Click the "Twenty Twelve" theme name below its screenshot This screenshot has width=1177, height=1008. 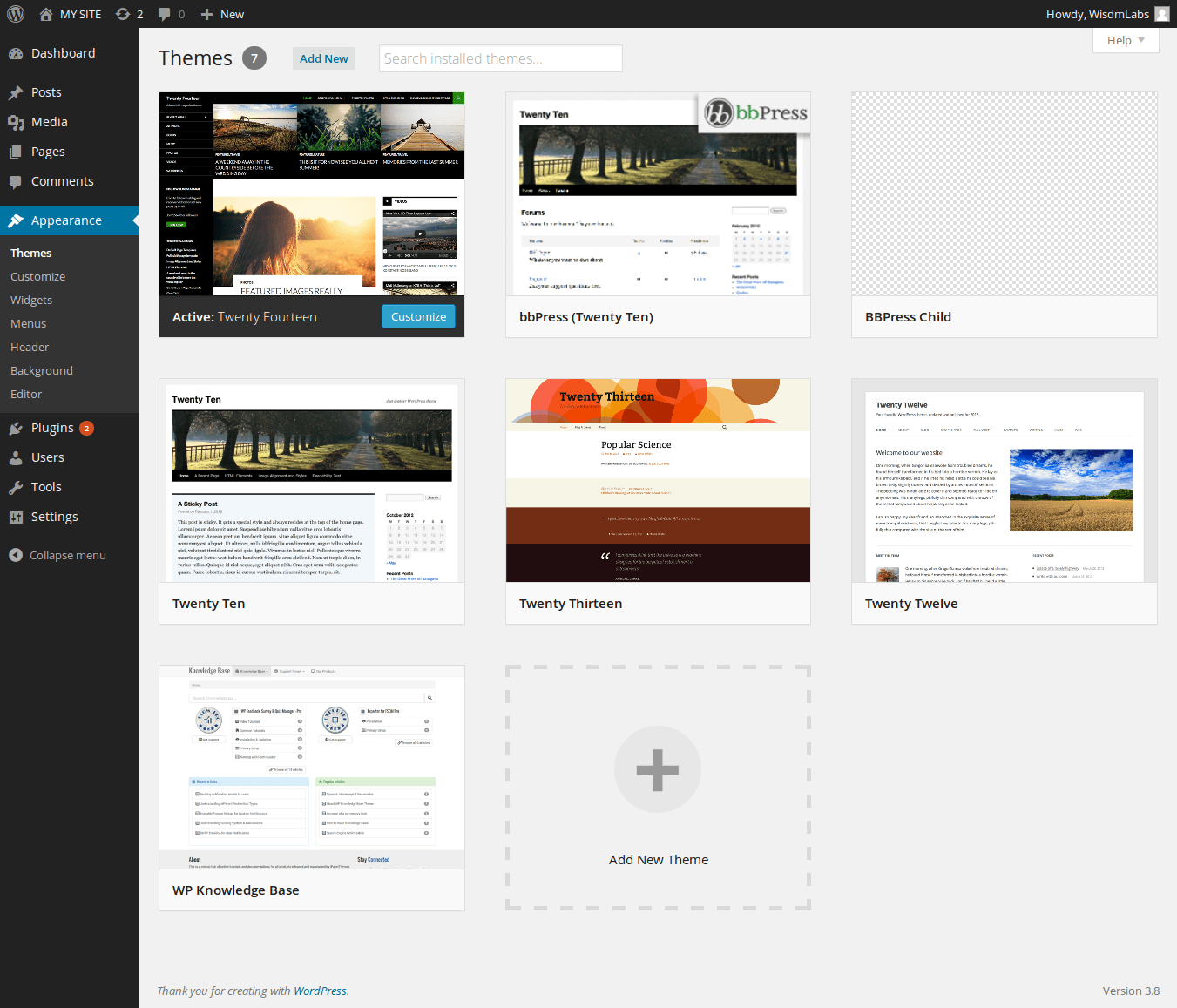tap(911, 604)
